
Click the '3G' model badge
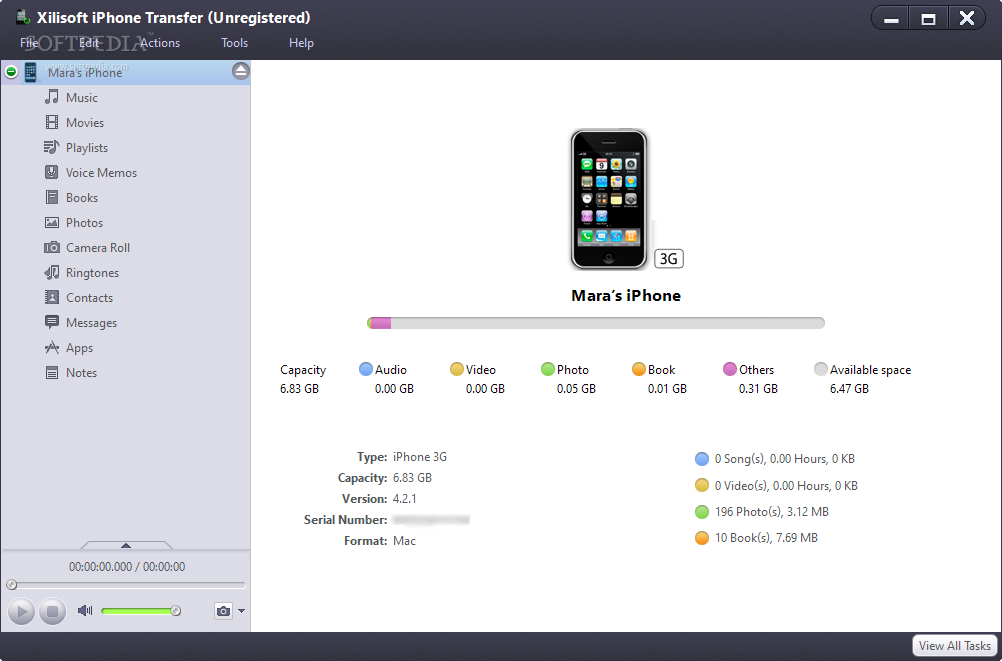point(668,258)
